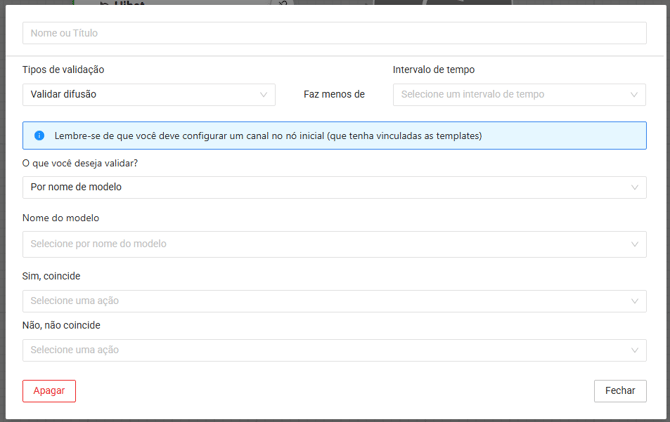Click the chevron on 'Validar difusão' select
670x422 pixels.
tap(264, 95)
